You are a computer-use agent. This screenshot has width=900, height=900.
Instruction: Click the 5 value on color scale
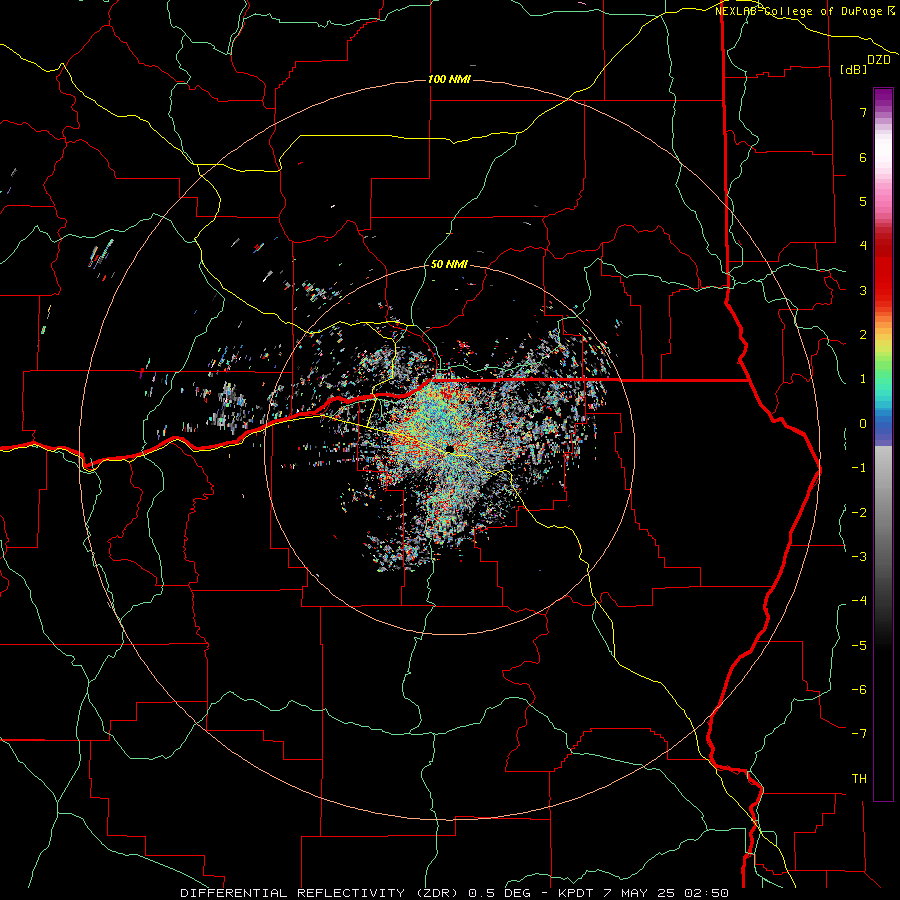coord(863,201)
